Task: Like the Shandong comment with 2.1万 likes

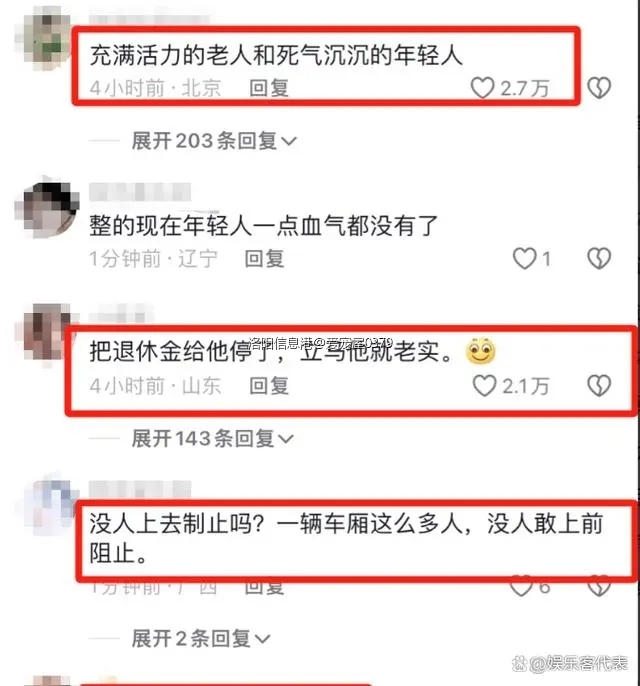Action: click(484, 386)
